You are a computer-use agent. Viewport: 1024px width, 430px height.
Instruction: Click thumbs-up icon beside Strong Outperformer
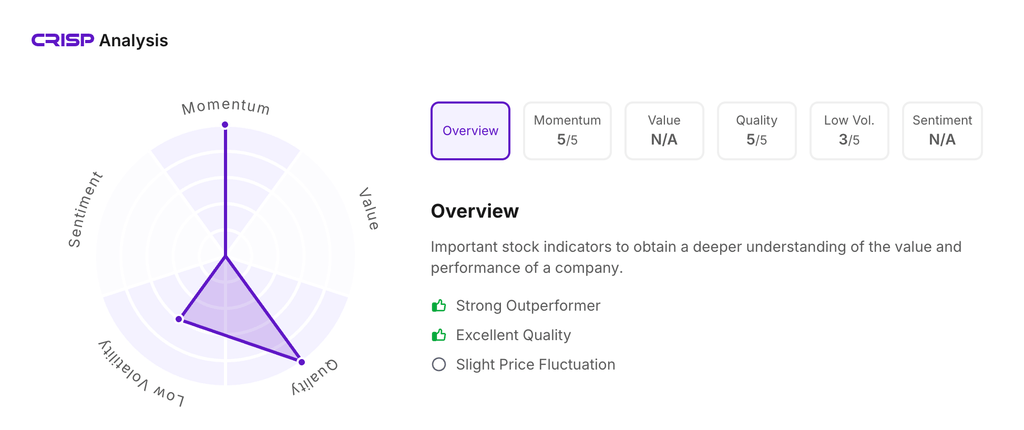[x=439, y=306]
